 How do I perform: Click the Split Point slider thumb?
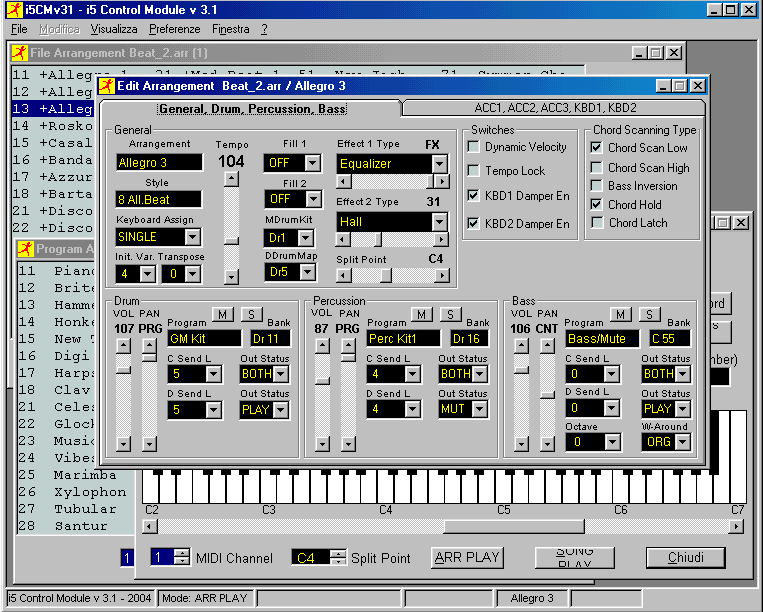[x=385, y=275]
